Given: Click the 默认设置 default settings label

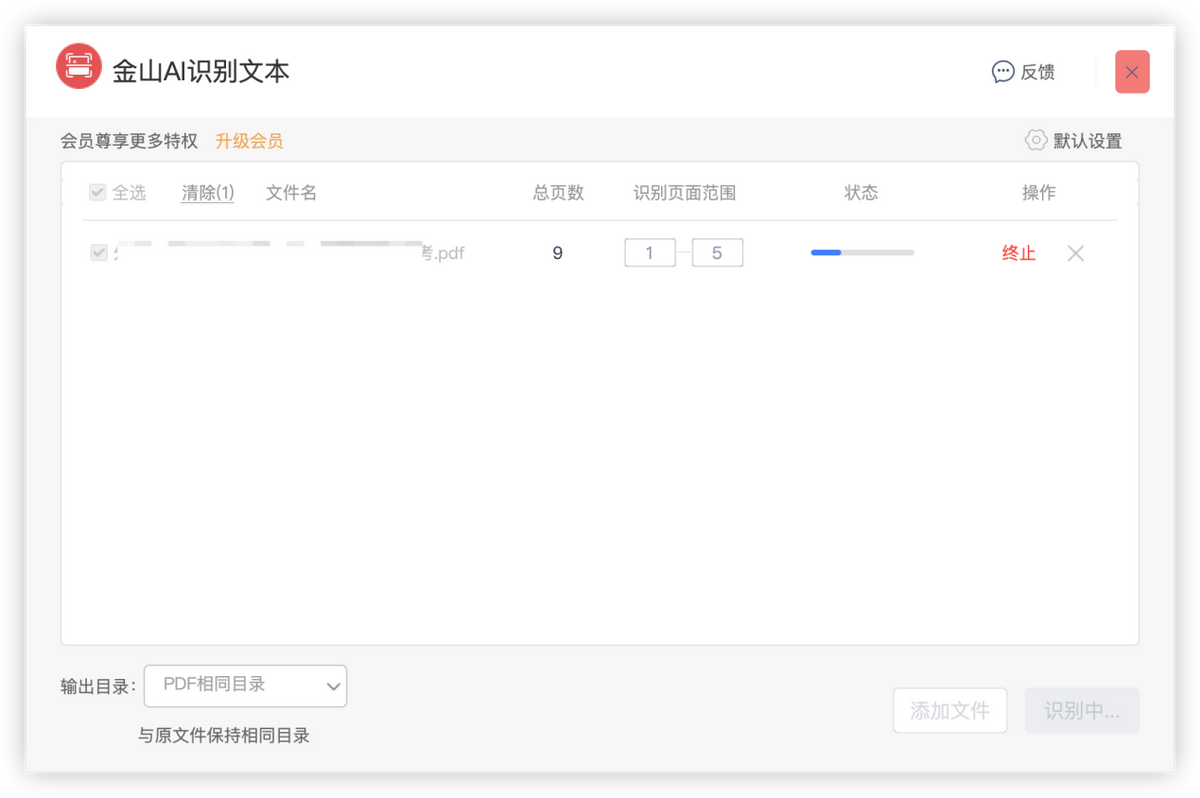Looking at the screenshot, I should (1087, 141).
